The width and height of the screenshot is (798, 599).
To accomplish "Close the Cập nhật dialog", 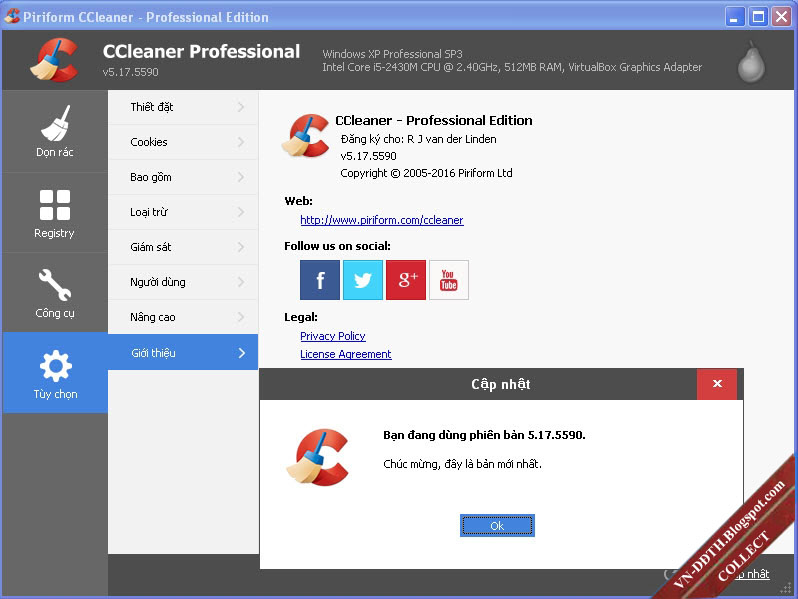I will [717, 384].
